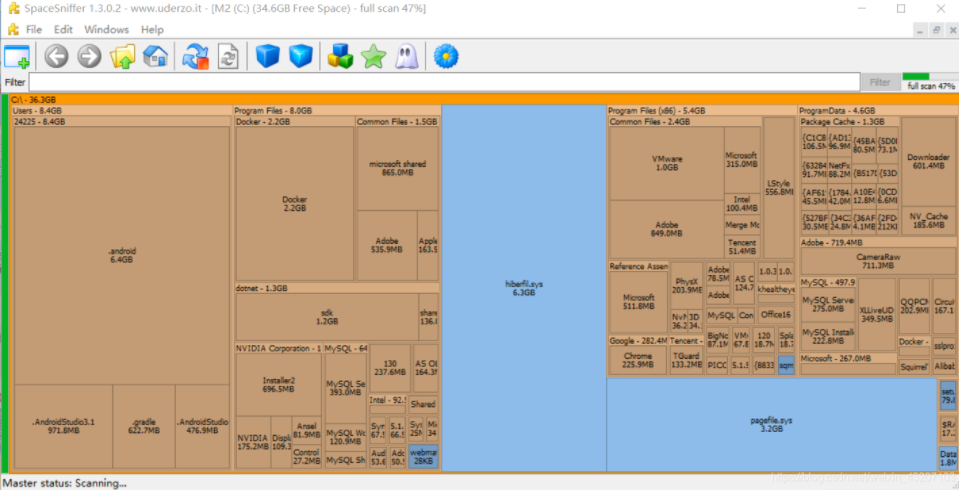Select the Microsoft 511.8MB block
This screenshot has height=490, width=959.
click(x=639, y=302)
